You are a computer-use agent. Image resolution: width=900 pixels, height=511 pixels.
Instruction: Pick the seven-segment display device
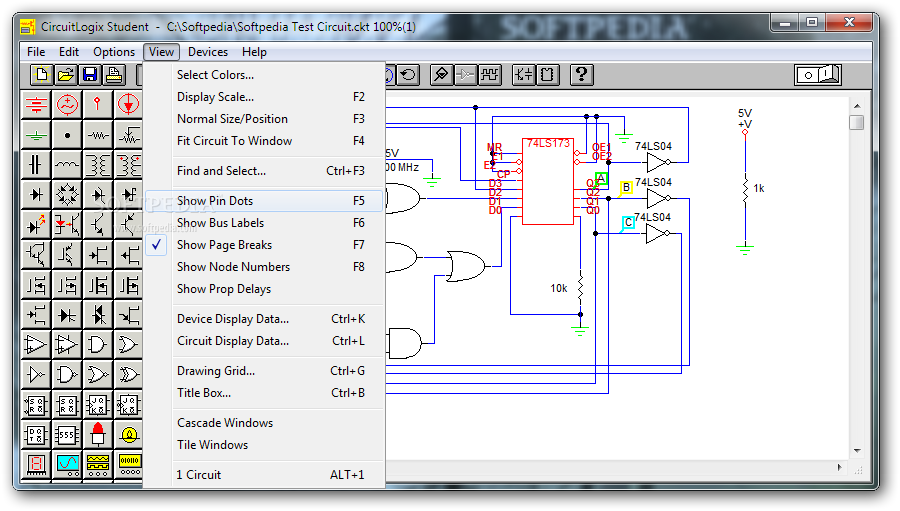36,464
